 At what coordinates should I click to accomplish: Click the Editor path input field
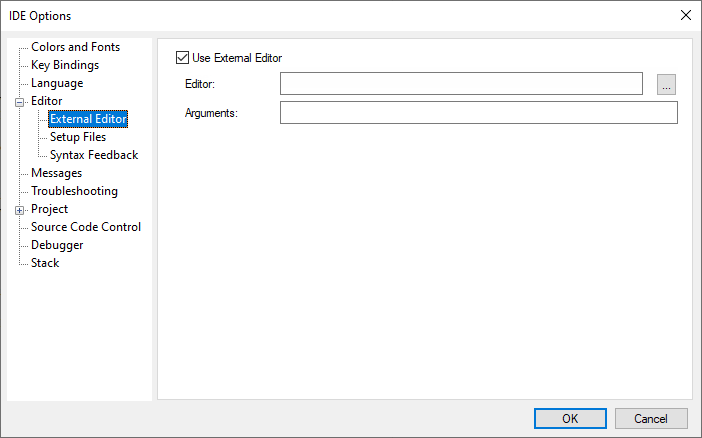(x=461, y=84)
